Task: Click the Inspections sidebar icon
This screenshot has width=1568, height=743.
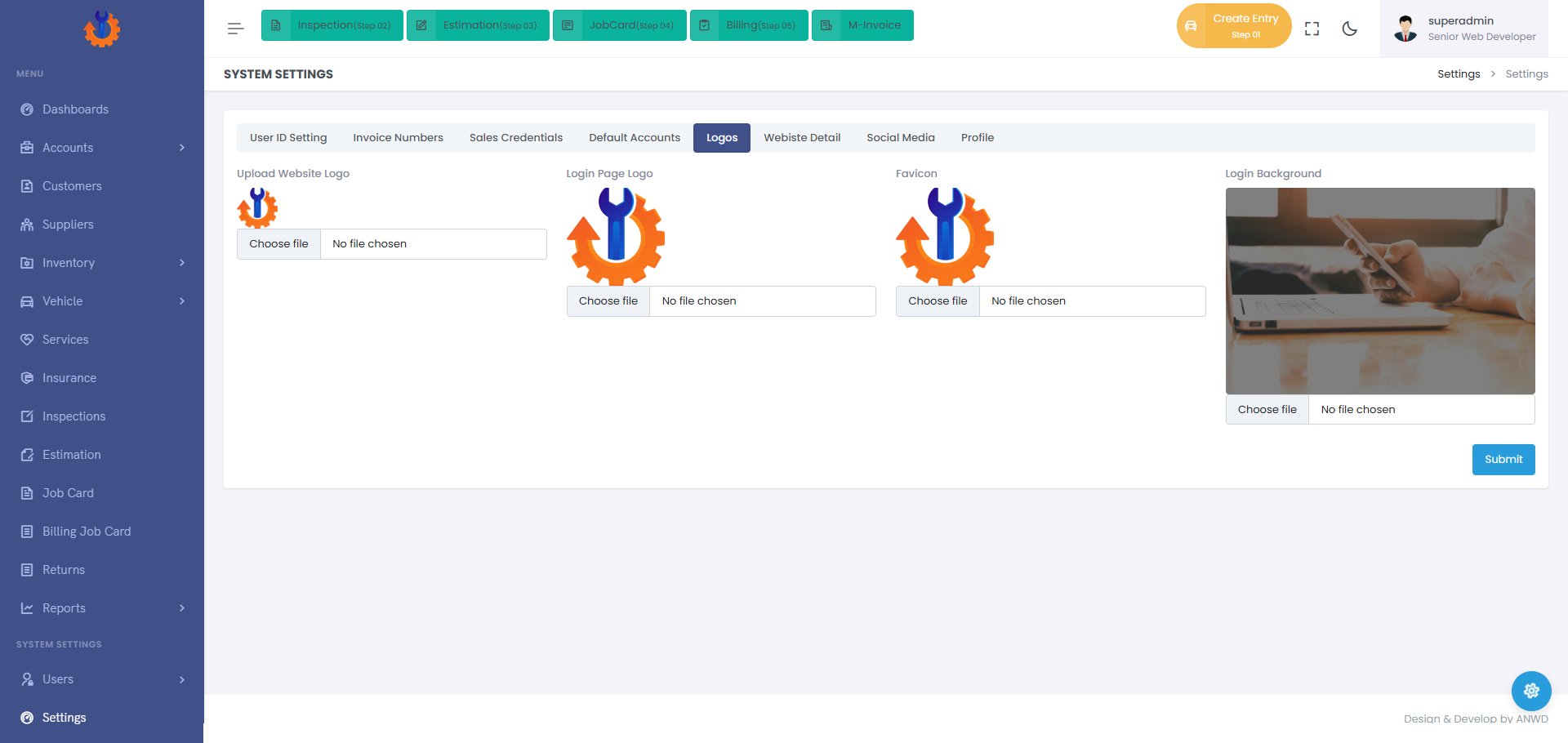Action: pyautogui.click(x=27, y=416)
